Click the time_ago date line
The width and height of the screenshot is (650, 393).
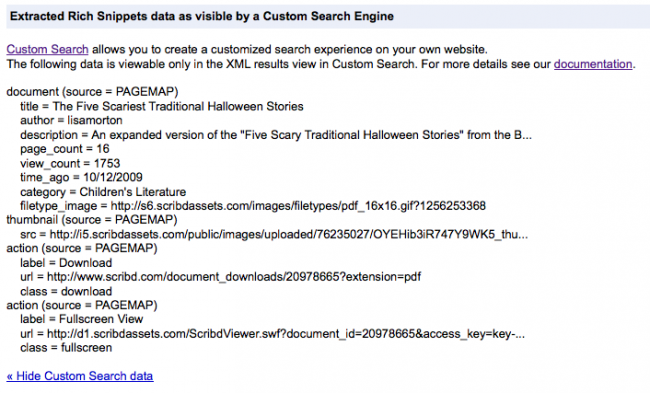(x=81, y=178)
